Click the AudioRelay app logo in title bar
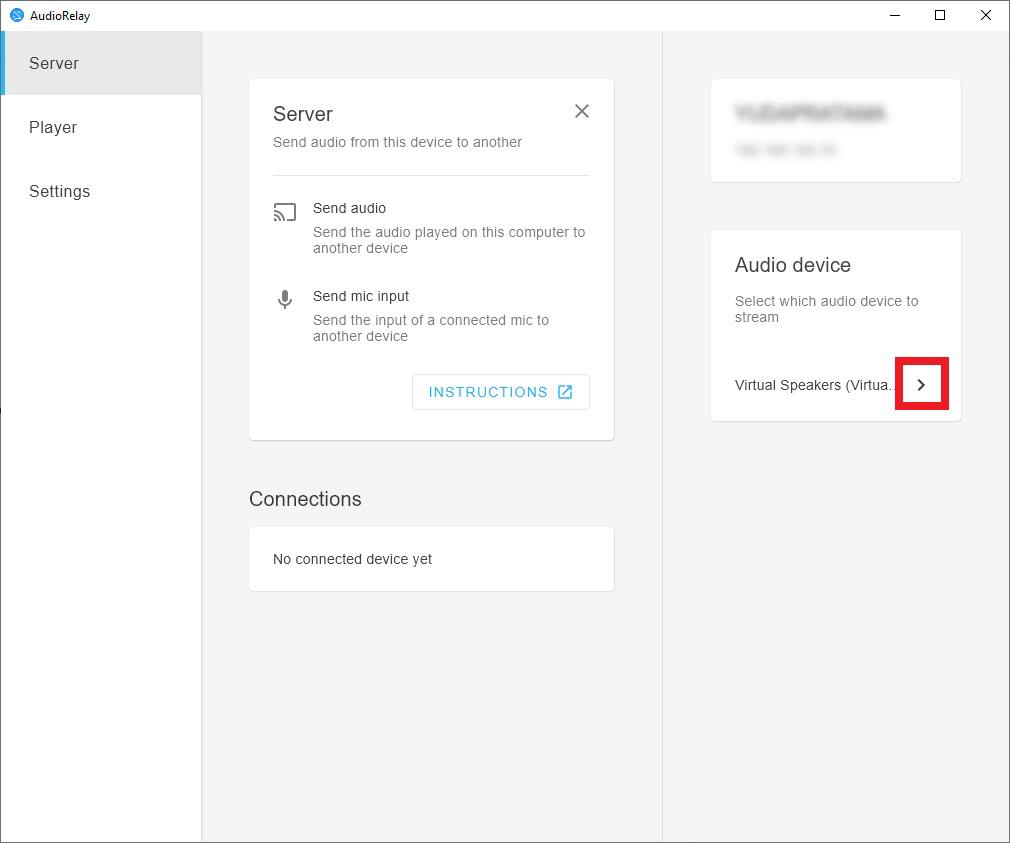1010x843 pixels. (17, 15)
